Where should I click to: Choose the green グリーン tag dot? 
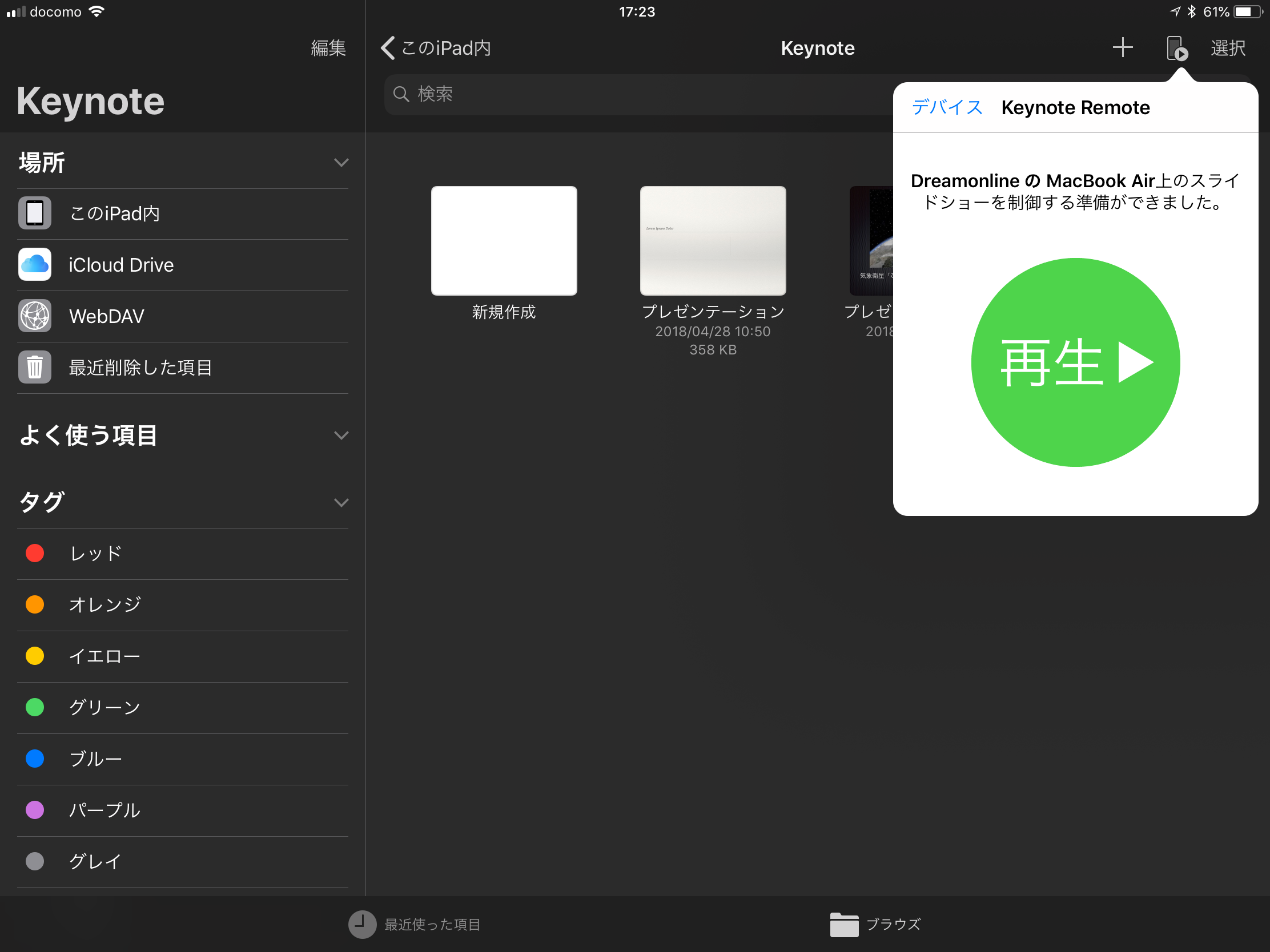pyautogui.click(x=35, y=708)
